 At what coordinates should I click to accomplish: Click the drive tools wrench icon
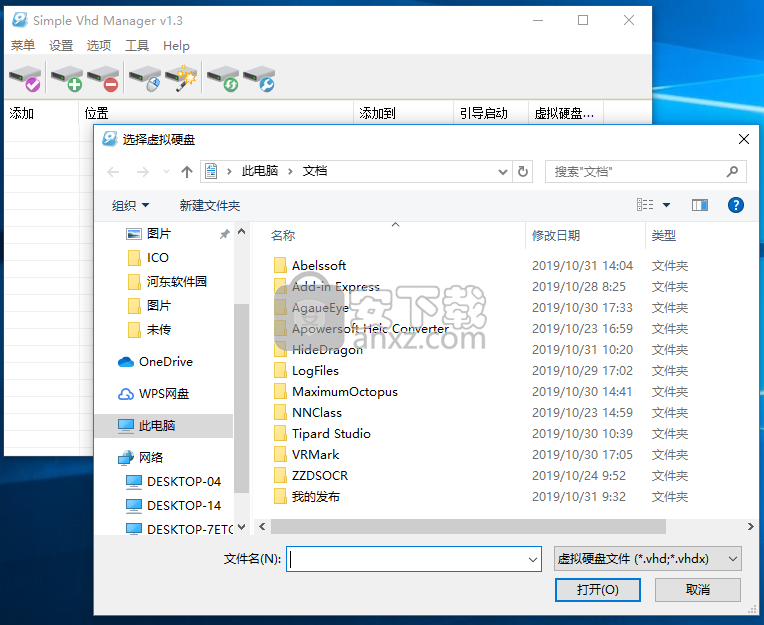coord(259,78)
